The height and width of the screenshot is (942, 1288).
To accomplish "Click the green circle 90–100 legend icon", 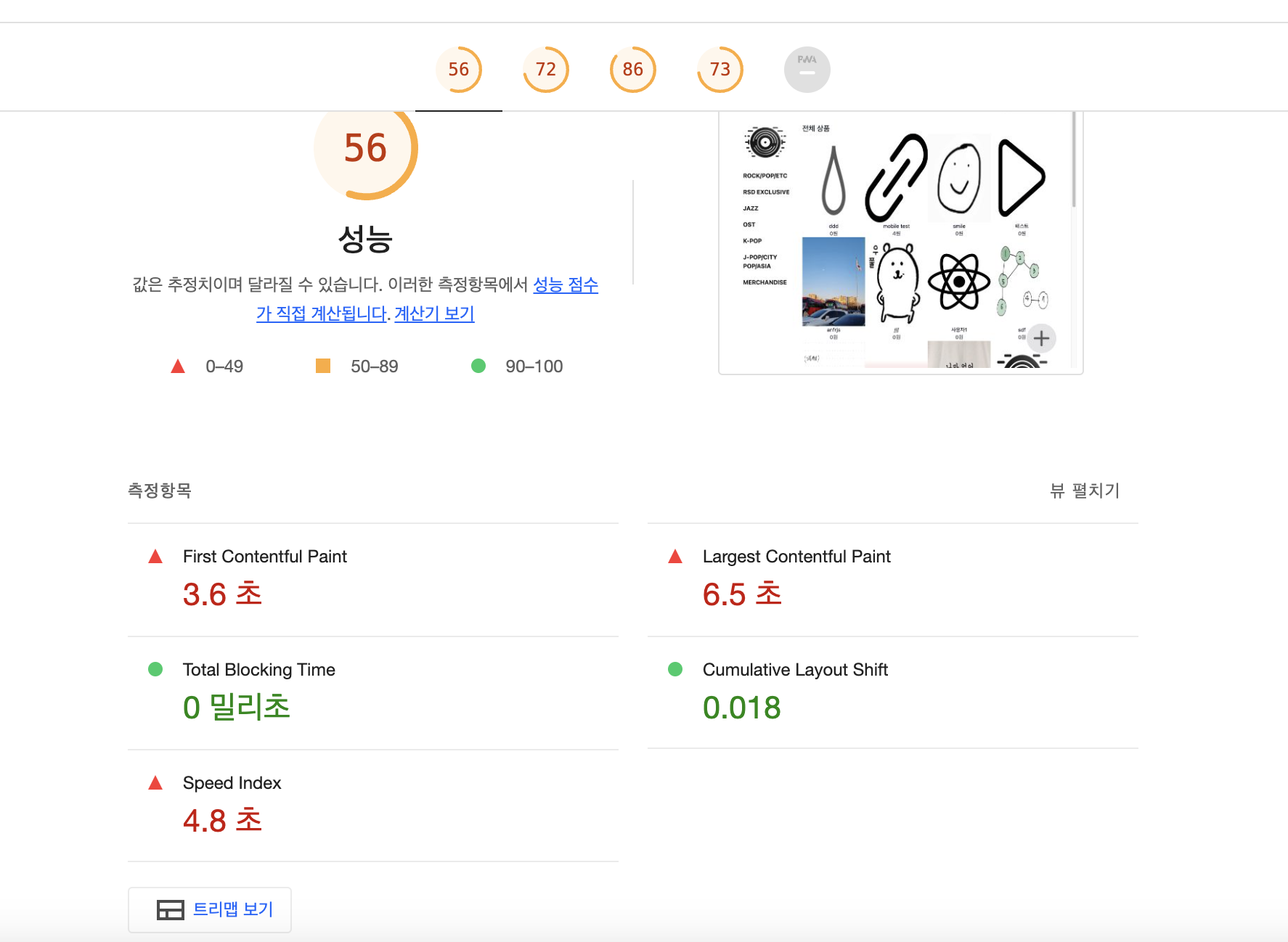I will [x=478, y=366].
